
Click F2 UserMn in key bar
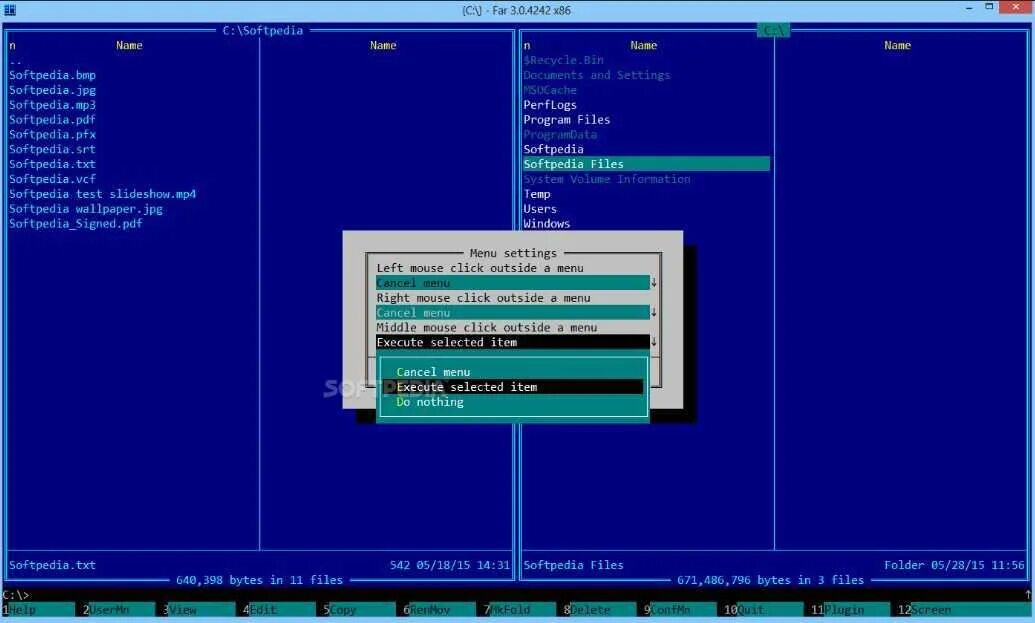point(119,610)
